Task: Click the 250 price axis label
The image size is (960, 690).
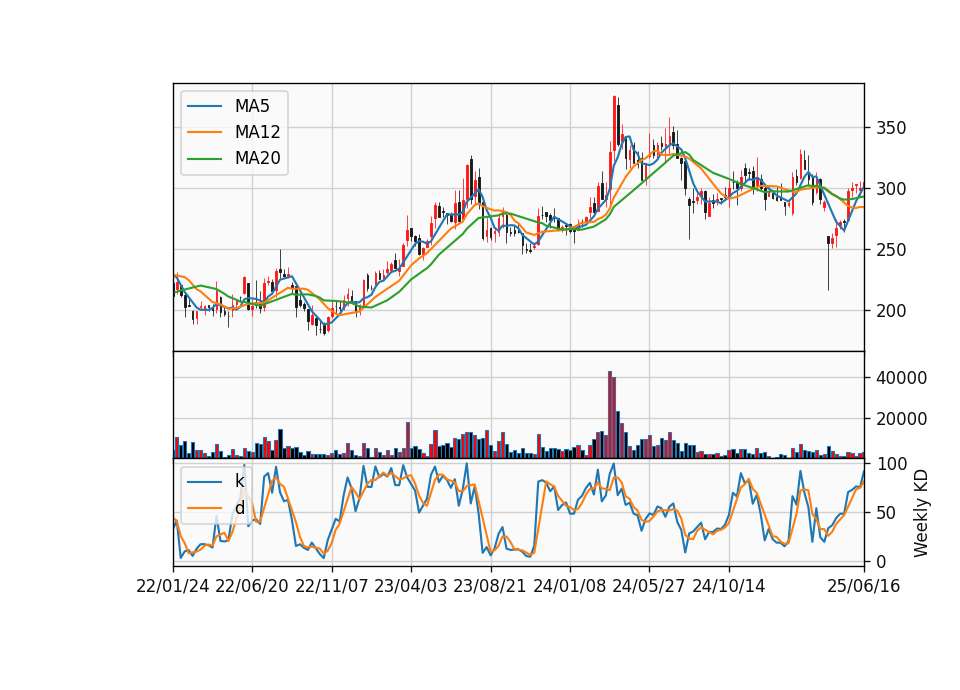Action: [891, 250]
